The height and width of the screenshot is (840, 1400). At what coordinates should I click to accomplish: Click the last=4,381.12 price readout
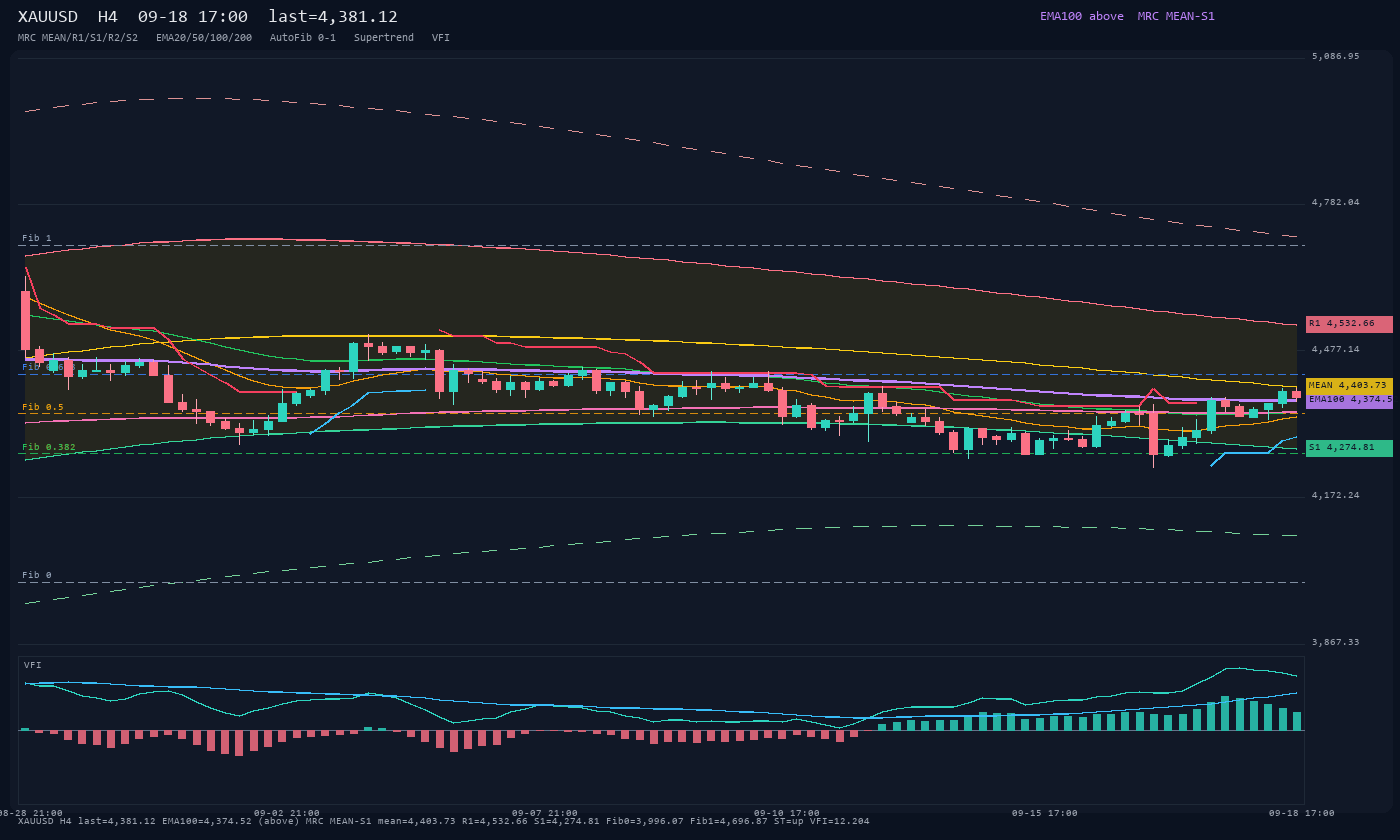click(333, 17)
